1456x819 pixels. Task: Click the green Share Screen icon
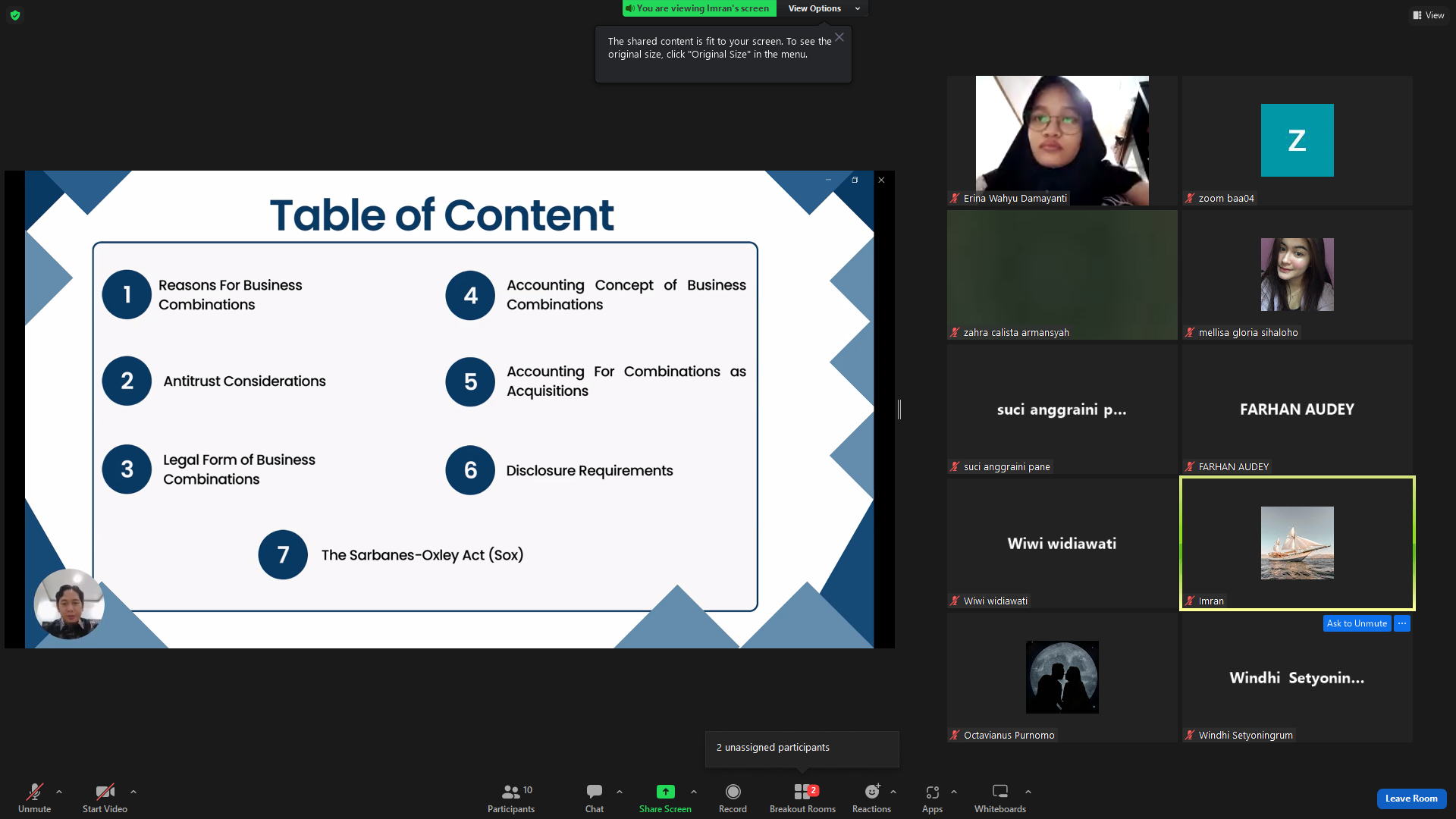[665, 792]
